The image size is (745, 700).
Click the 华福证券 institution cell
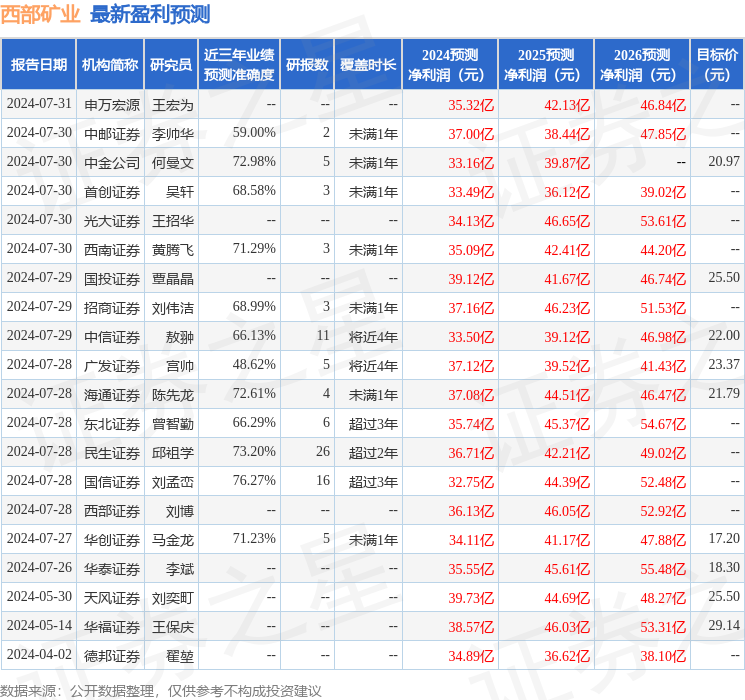coord(112,627)
